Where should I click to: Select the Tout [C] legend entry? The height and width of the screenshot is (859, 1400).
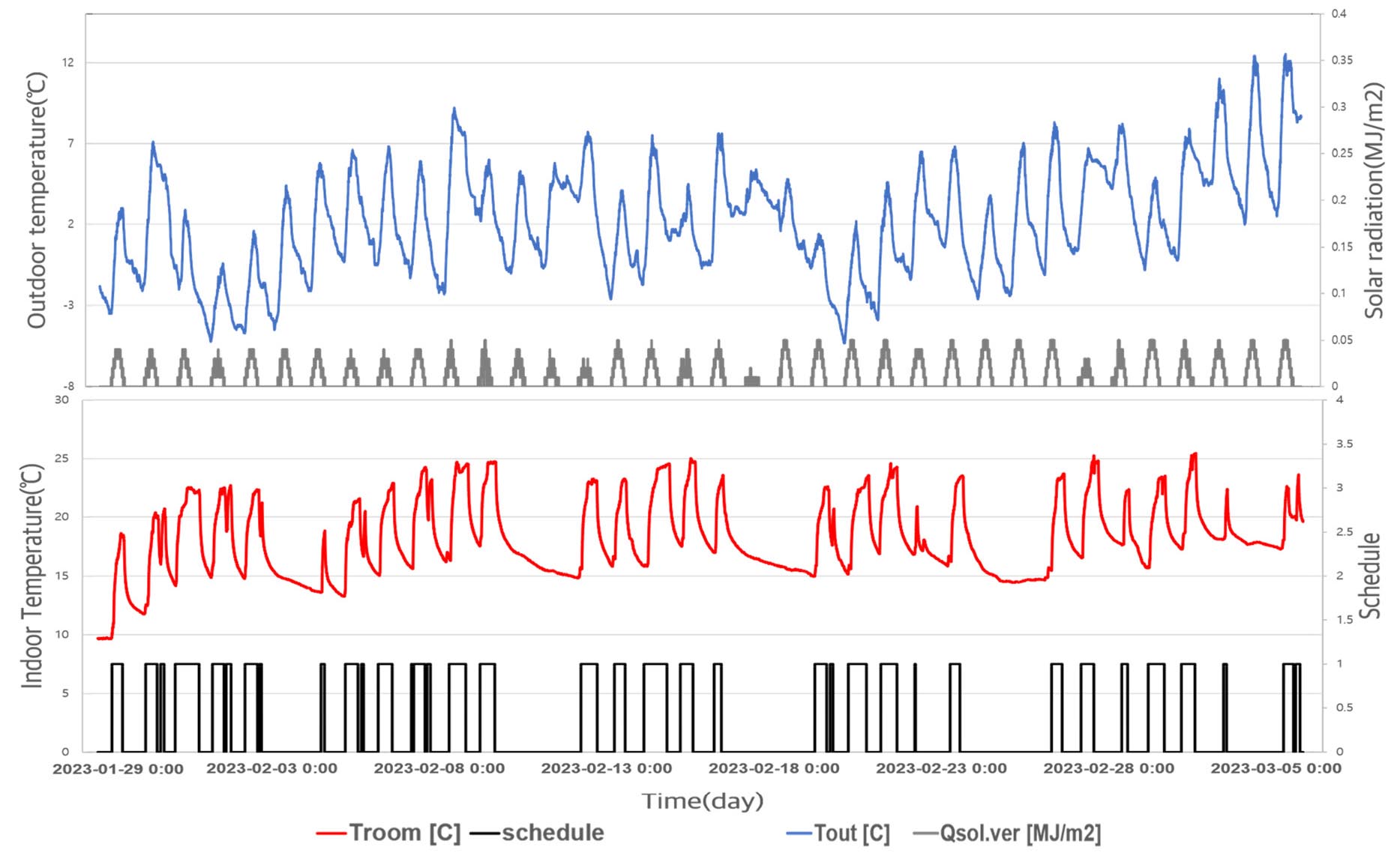pos(852,833)
